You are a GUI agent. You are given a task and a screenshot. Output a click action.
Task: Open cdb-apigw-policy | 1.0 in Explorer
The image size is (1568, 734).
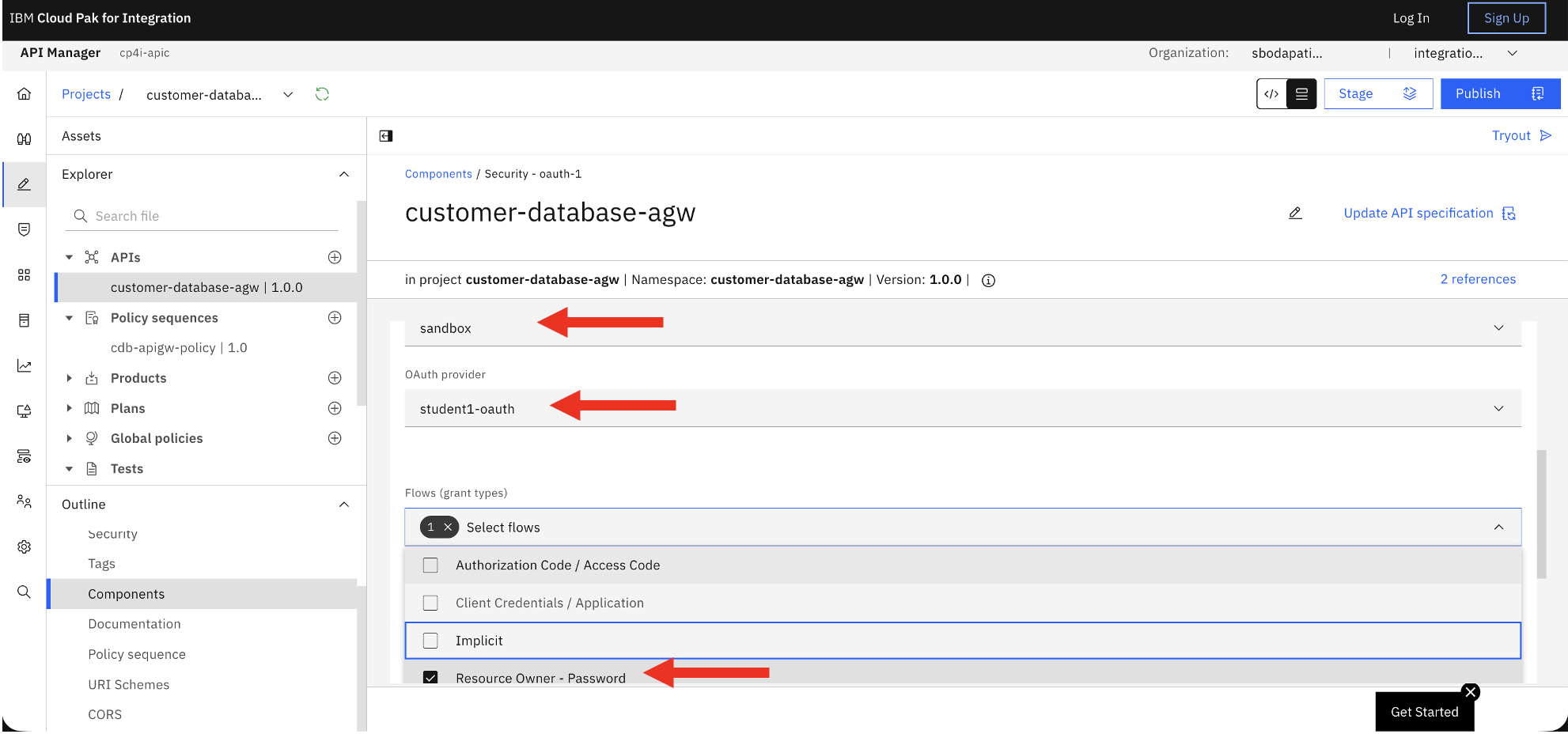(x=179, y=348)
